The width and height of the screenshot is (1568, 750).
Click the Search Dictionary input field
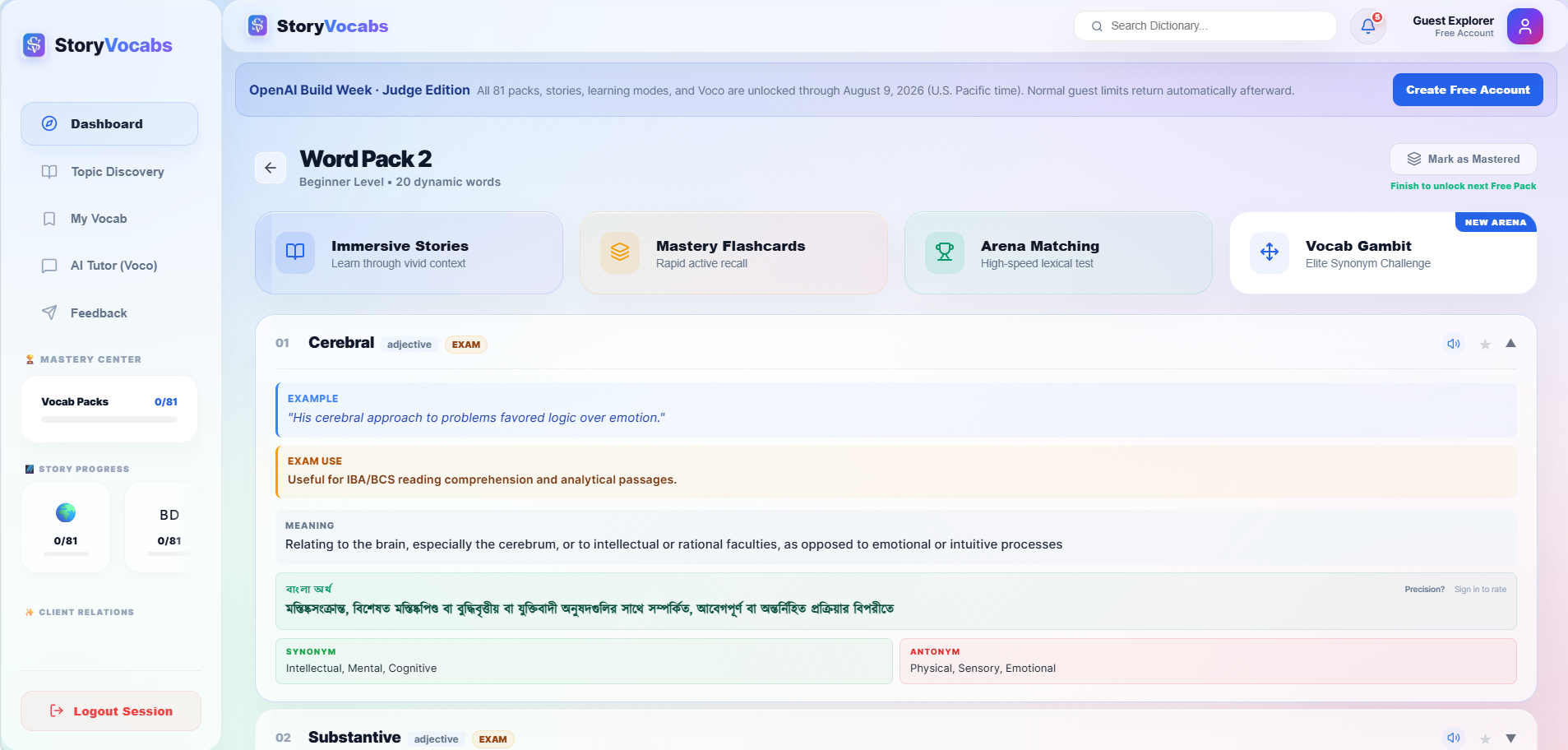[x=1205, y=25]
